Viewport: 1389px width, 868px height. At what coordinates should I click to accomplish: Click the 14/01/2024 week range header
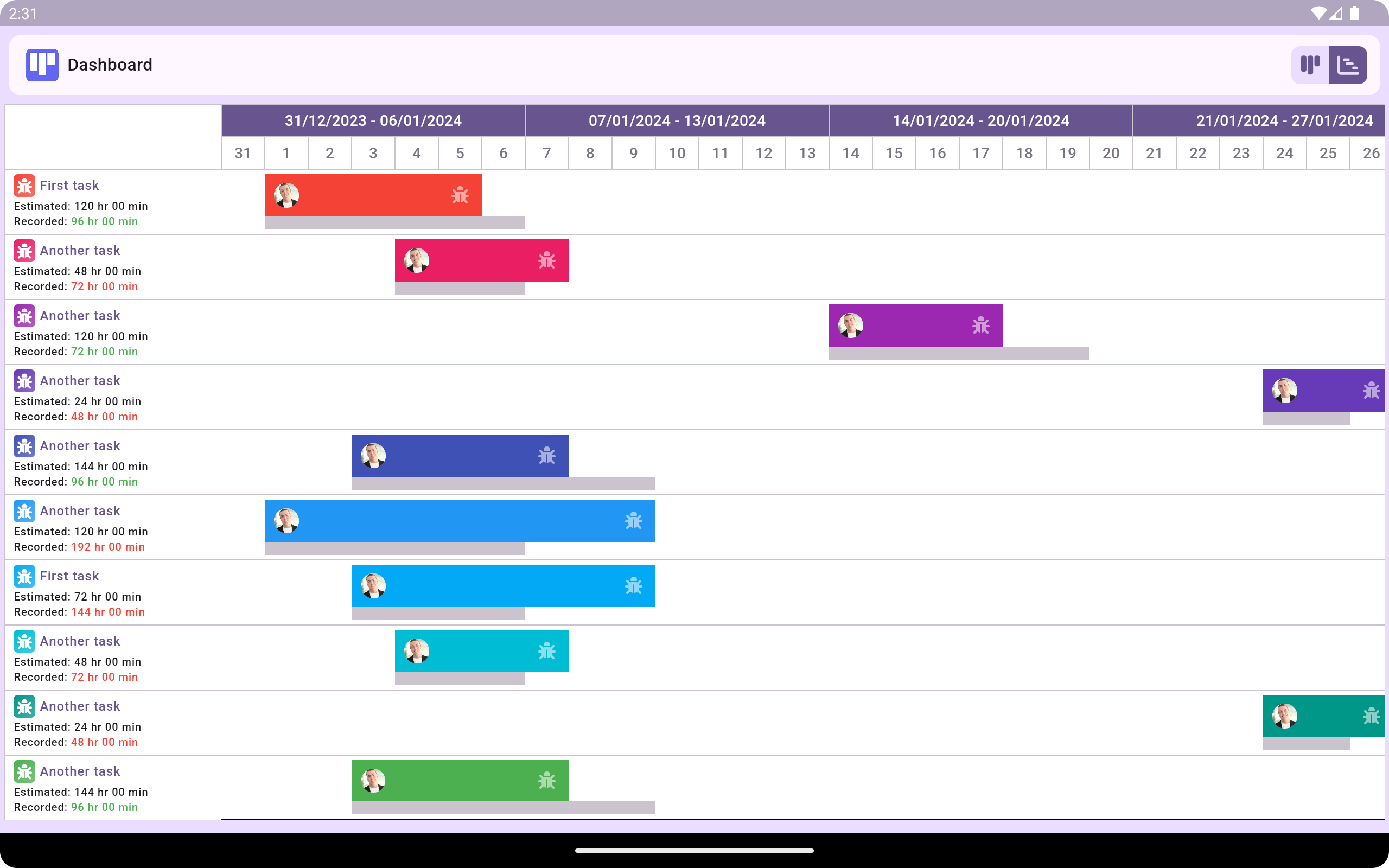(x=980, y=121)
